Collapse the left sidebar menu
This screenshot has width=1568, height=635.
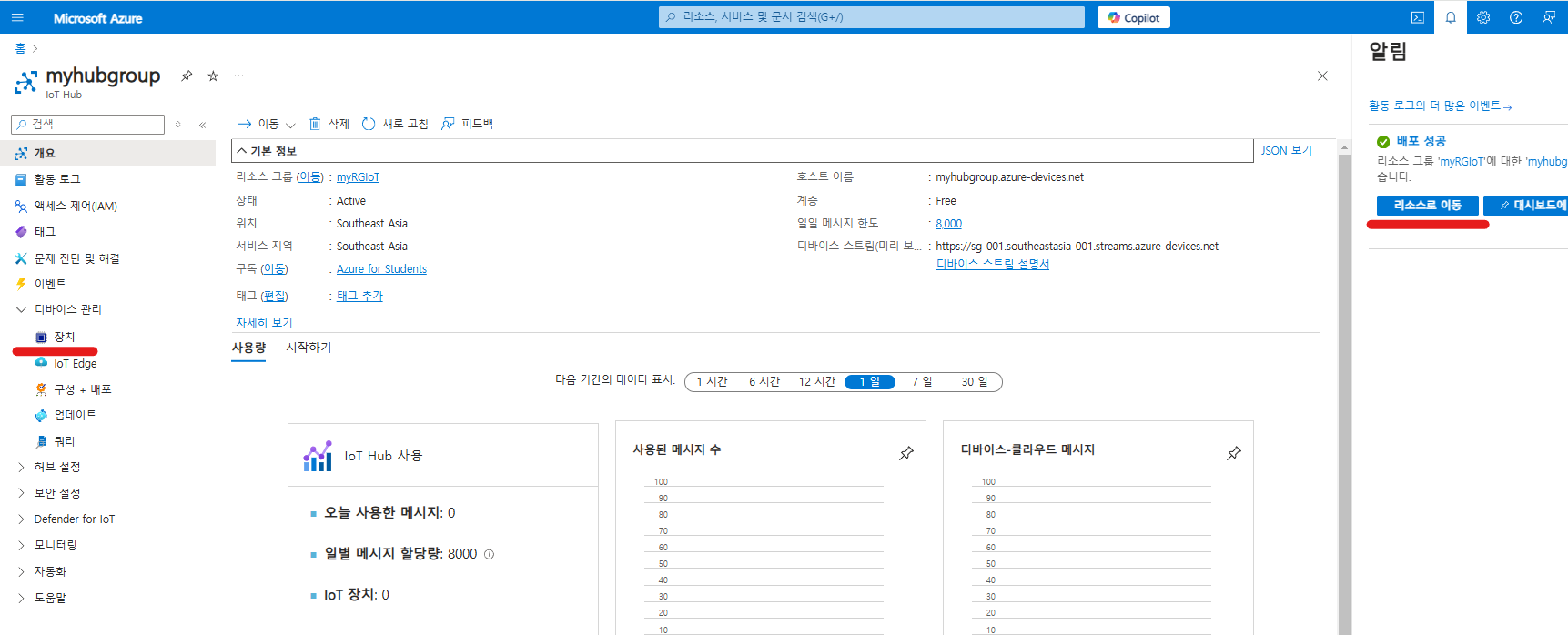coord(202,125)
